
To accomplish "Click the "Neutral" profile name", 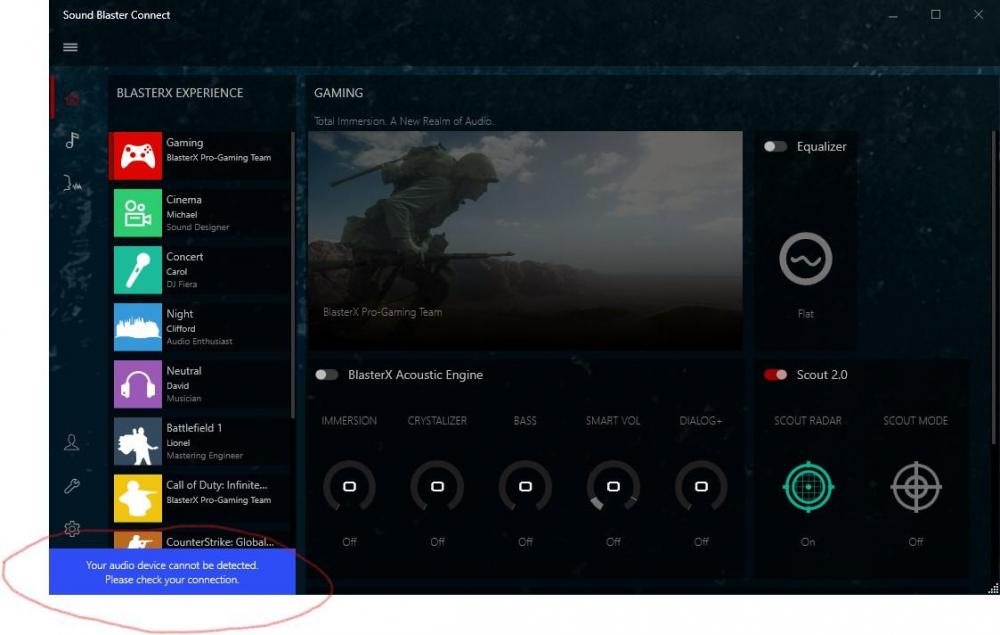I will 184,371.
